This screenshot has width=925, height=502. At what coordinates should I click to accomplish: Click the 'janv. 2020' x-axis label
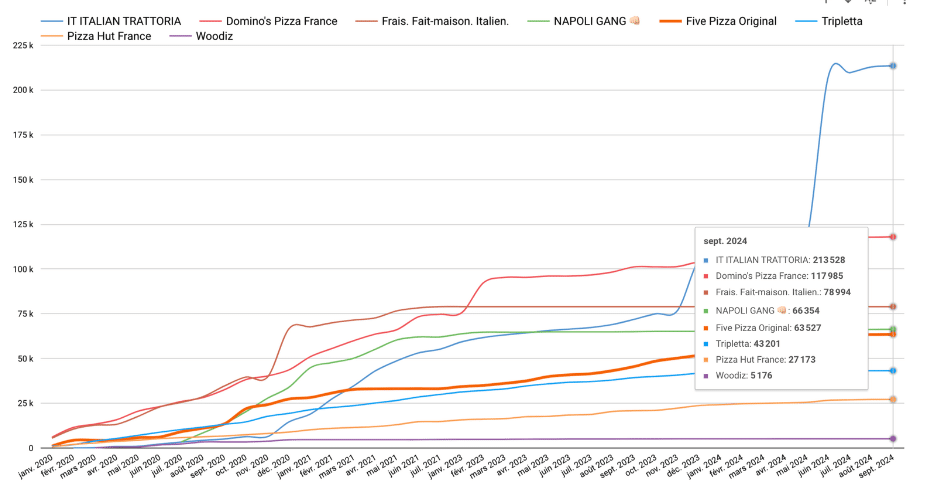tap(37, 466)
